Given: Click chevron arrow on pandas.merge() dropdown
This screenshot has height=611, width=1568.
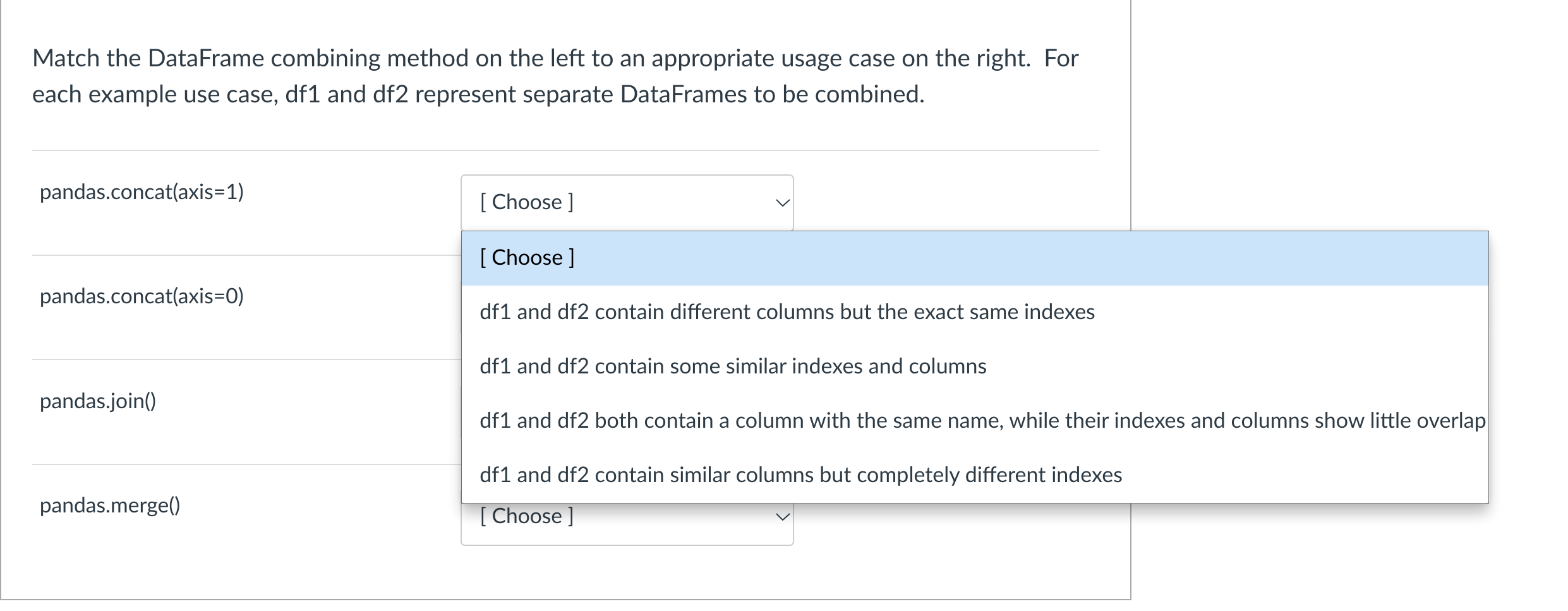Looking at the screenshot, I should [782, 517].
